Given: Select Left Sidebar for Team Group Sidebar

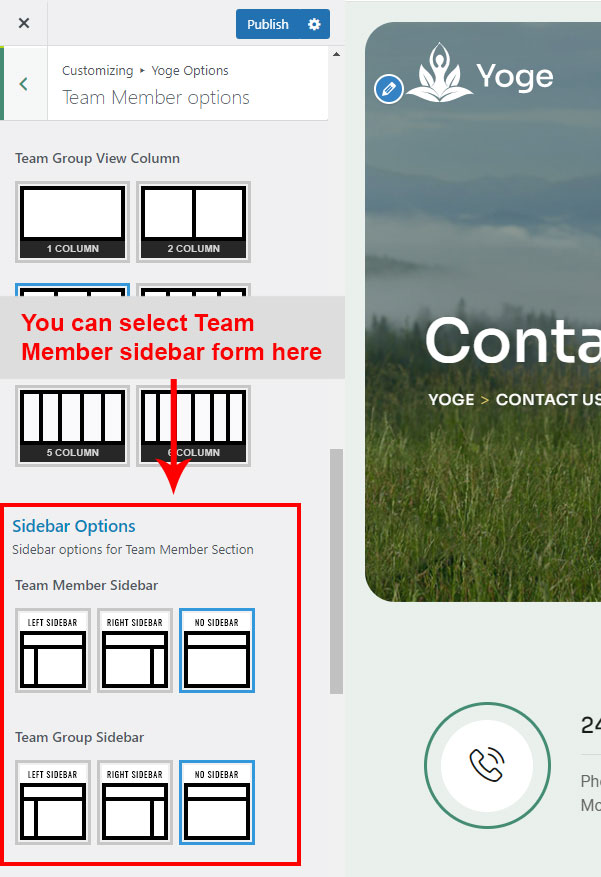Looking at the screenshot, I should point(53,802).
